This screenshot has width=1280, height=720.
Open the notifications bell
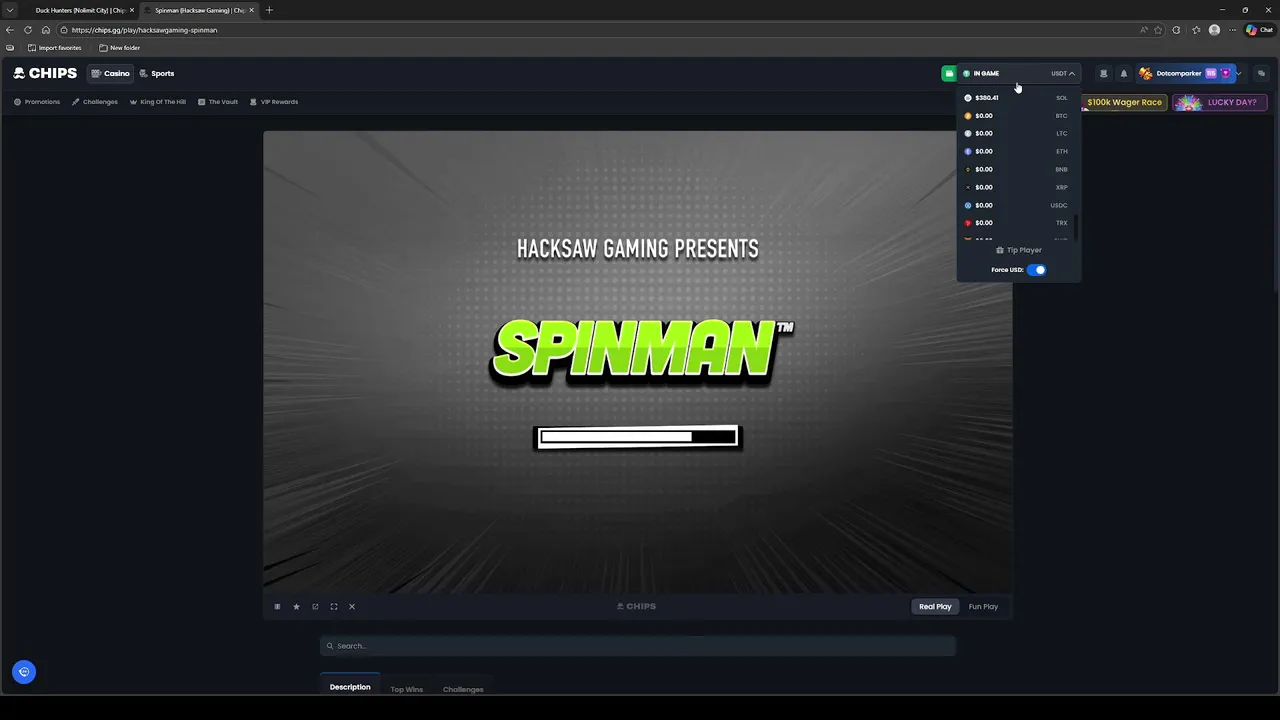(1123, 73)
